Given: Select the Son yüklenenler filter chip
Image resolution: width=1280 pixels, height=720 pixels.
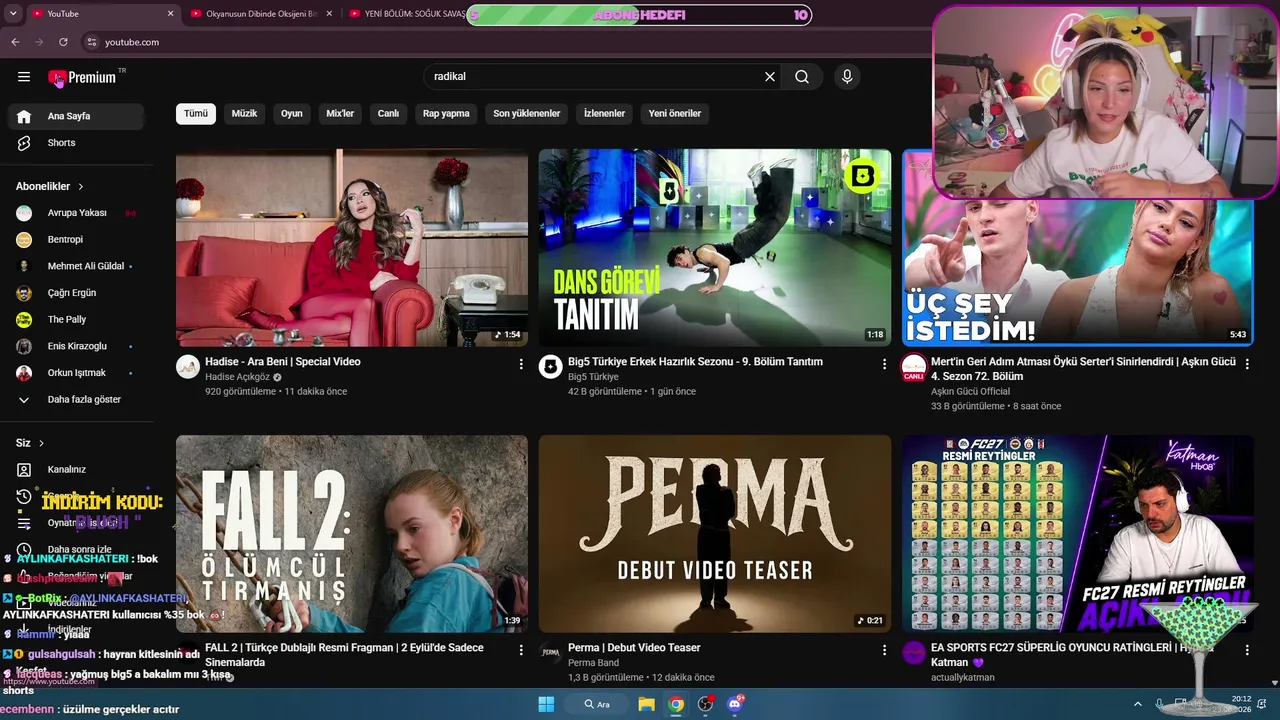Looking at the screenshot, I should click(527, 114).
